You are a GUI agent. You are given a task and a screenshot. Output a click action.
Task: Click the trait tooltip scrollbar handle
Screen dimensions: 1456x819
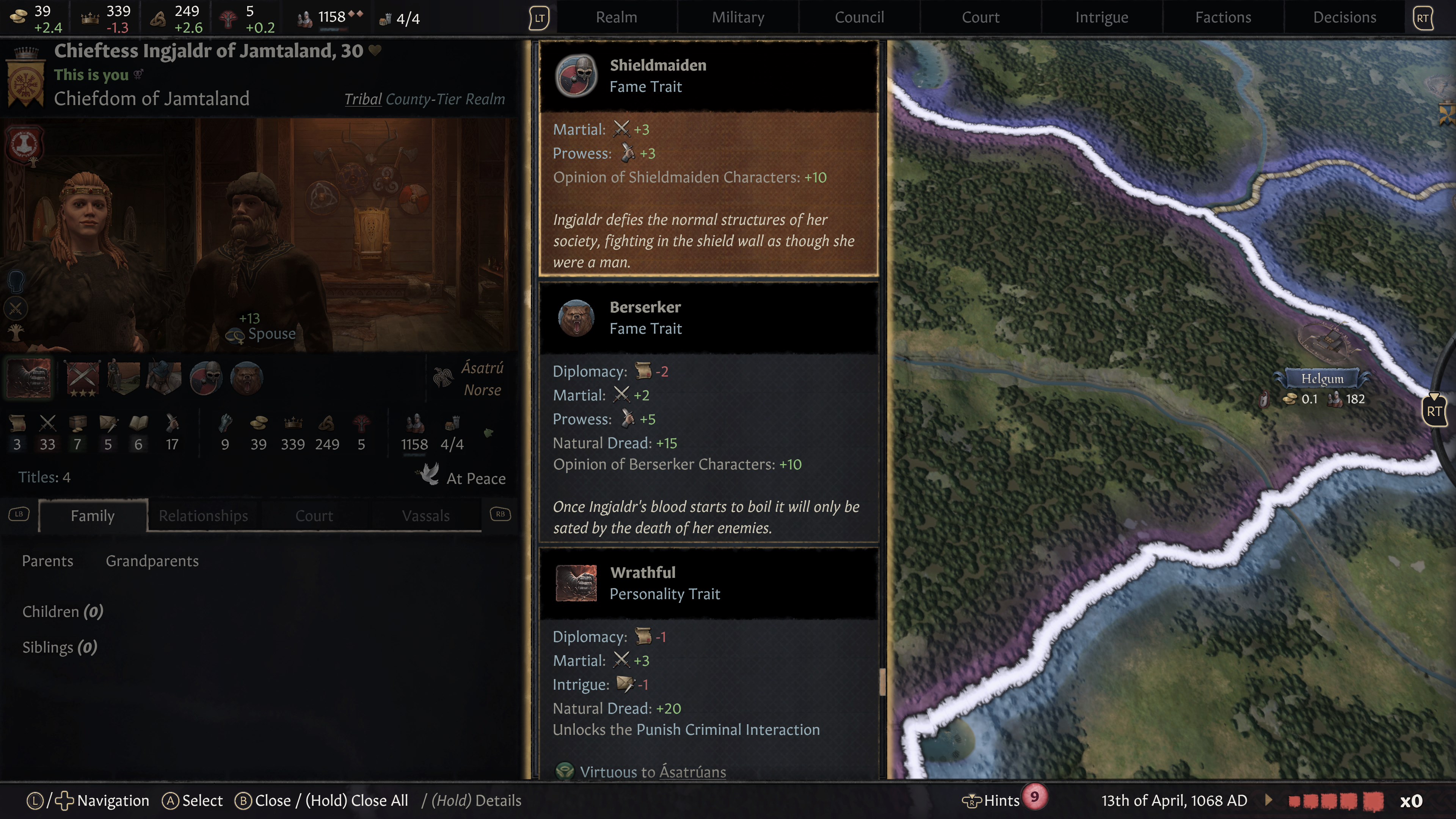tap(882, 682)
